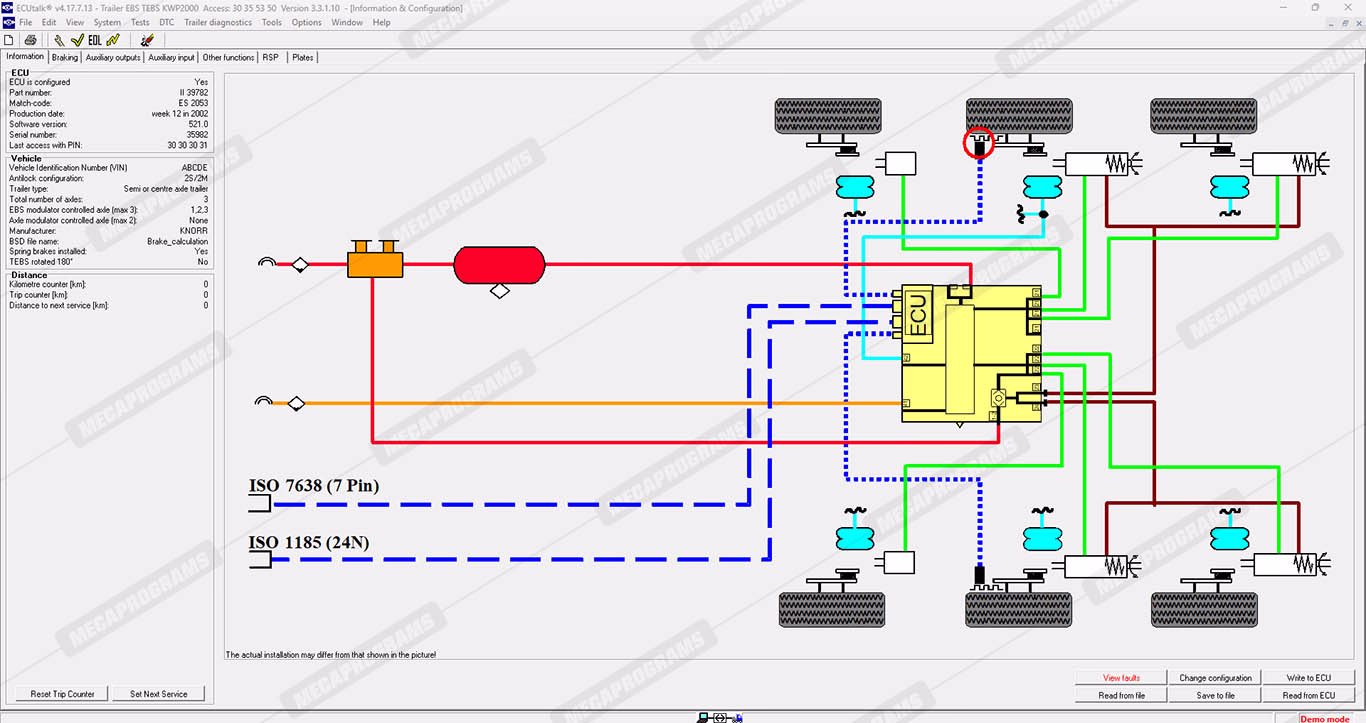Open the wrench configuration toolbar icon
1366x723 pixels.
click(59, 40)
